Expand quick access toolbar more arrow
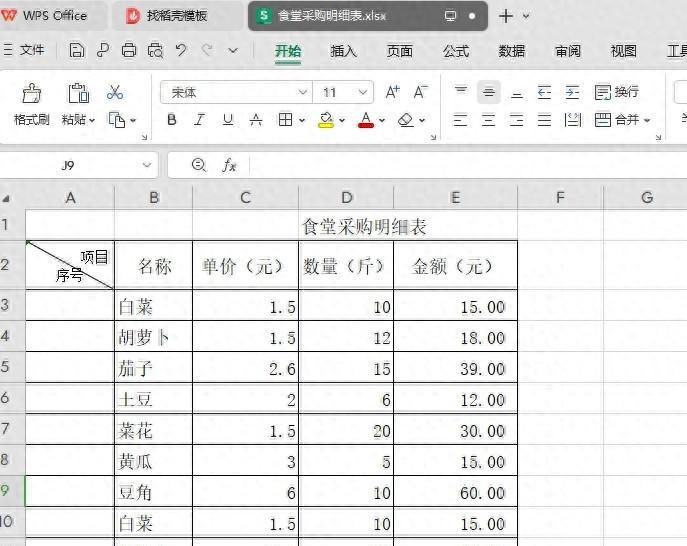The height and width of the screenshot is (546, 687). [233, 50]
